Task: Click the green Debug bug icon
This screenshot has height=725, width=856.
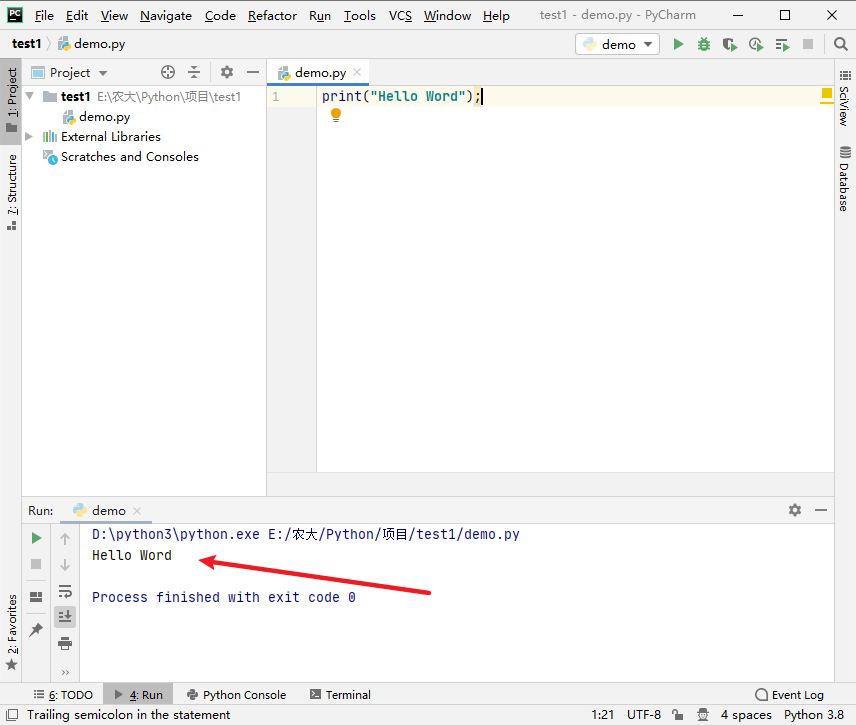Action: (704, 44)
